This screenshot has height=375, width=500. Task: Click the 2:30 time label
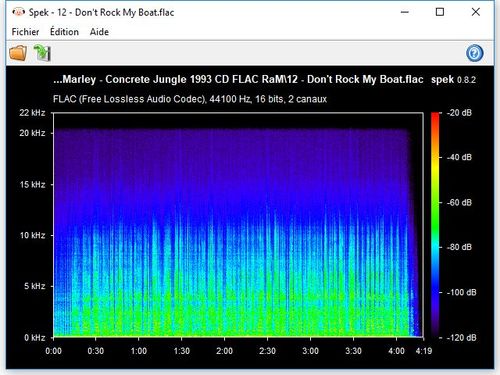[x=267, y=351]
